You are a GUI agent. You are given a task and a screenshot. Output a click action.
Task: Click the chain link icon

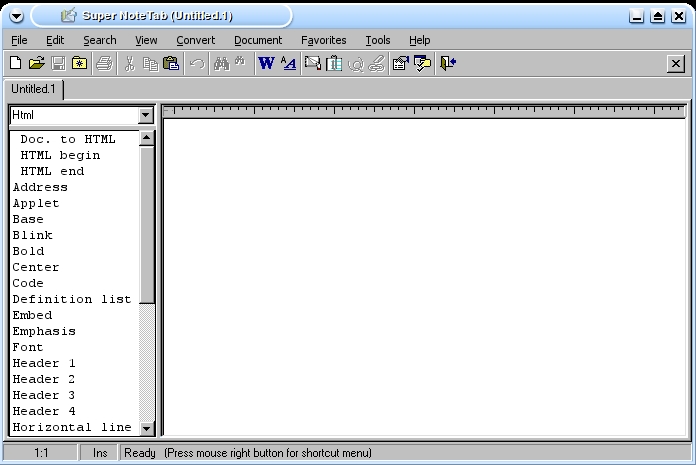[376, 63]
